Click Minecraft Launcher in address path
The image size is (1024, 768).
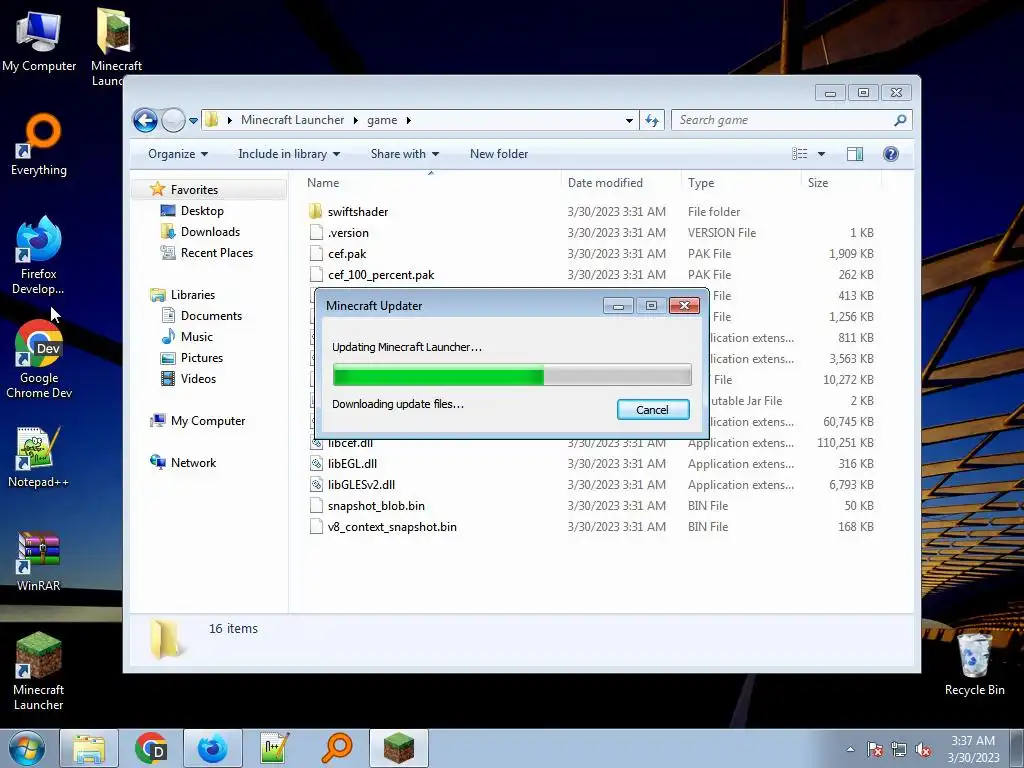292,120
